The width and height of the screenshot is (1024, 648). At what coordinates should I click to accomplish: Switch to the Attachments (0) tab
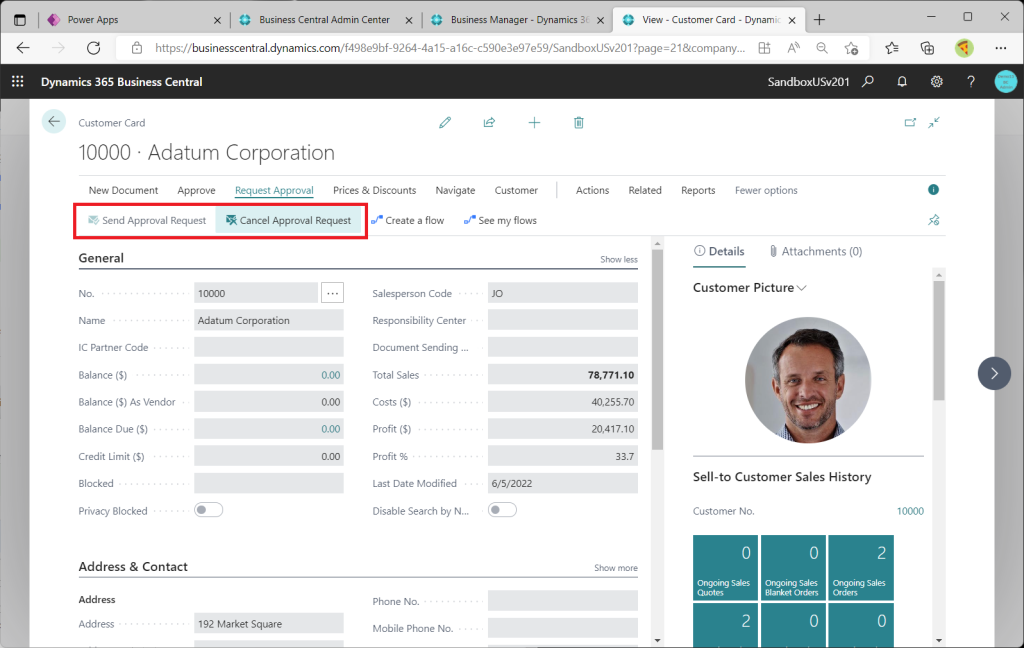816,251
